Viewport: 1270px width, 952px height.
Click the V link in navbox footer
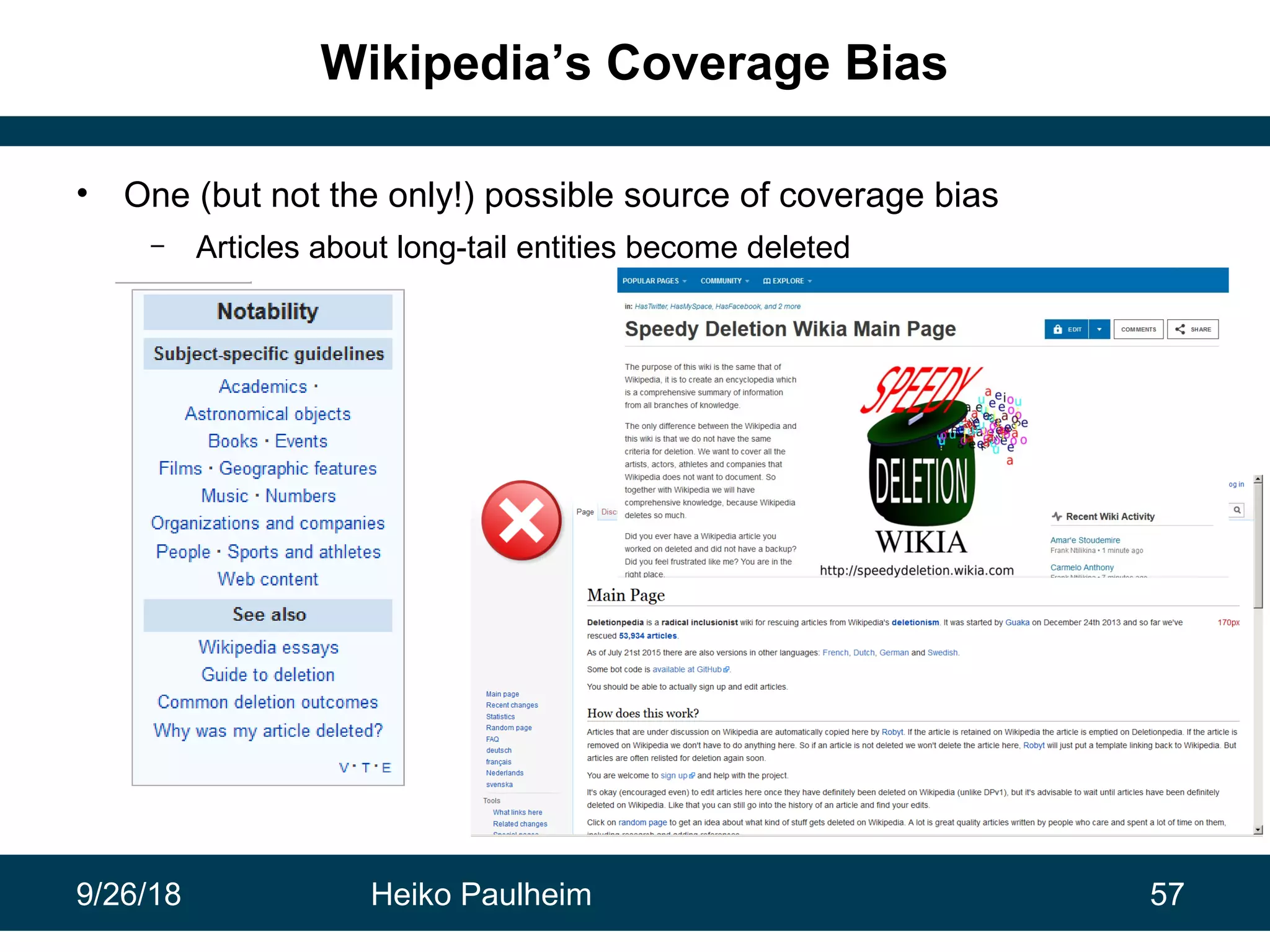tap(344, 768)
